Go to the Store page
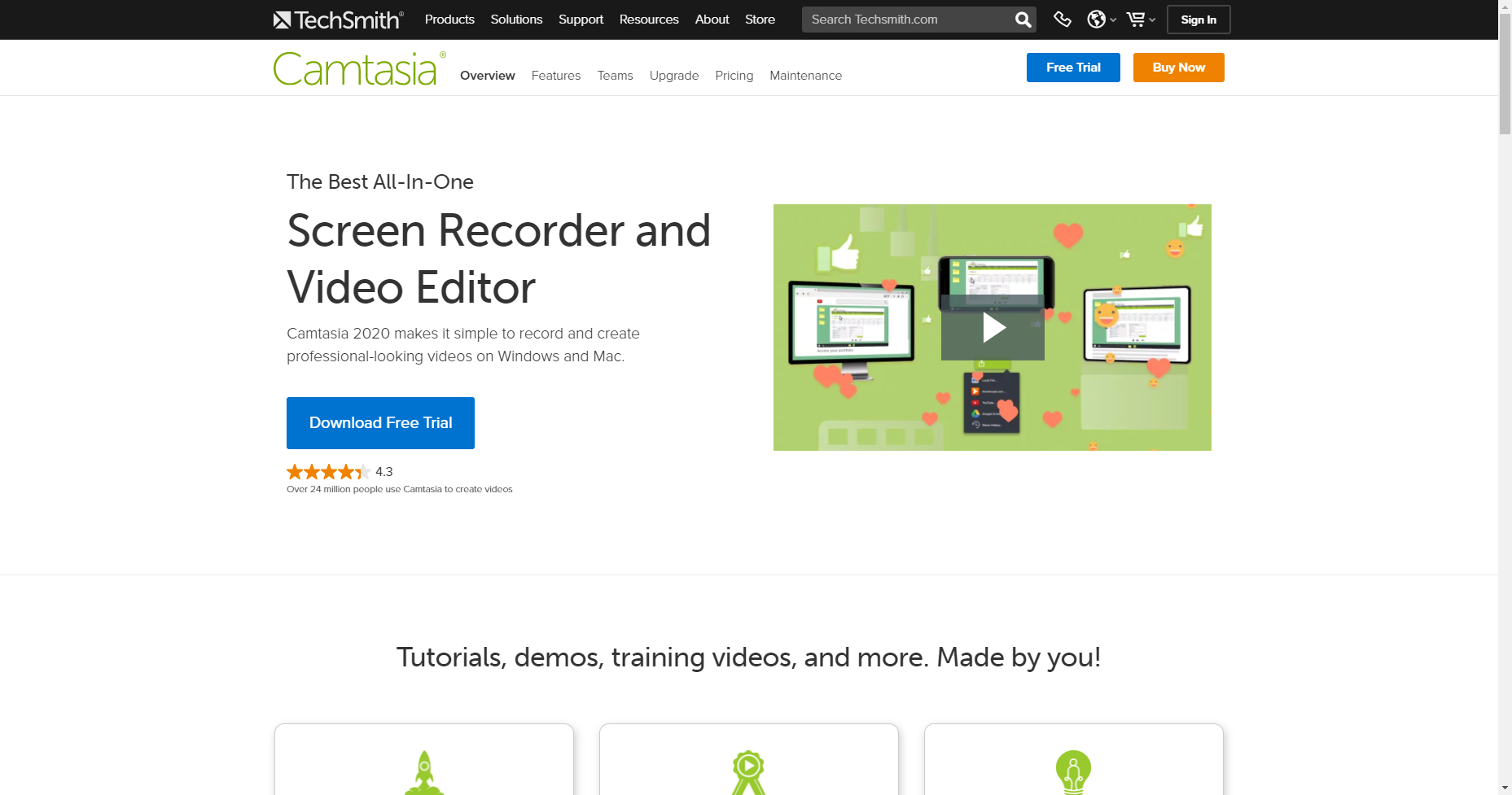The height and width of the screenshot is (795, 1512). tap(760, 20)
